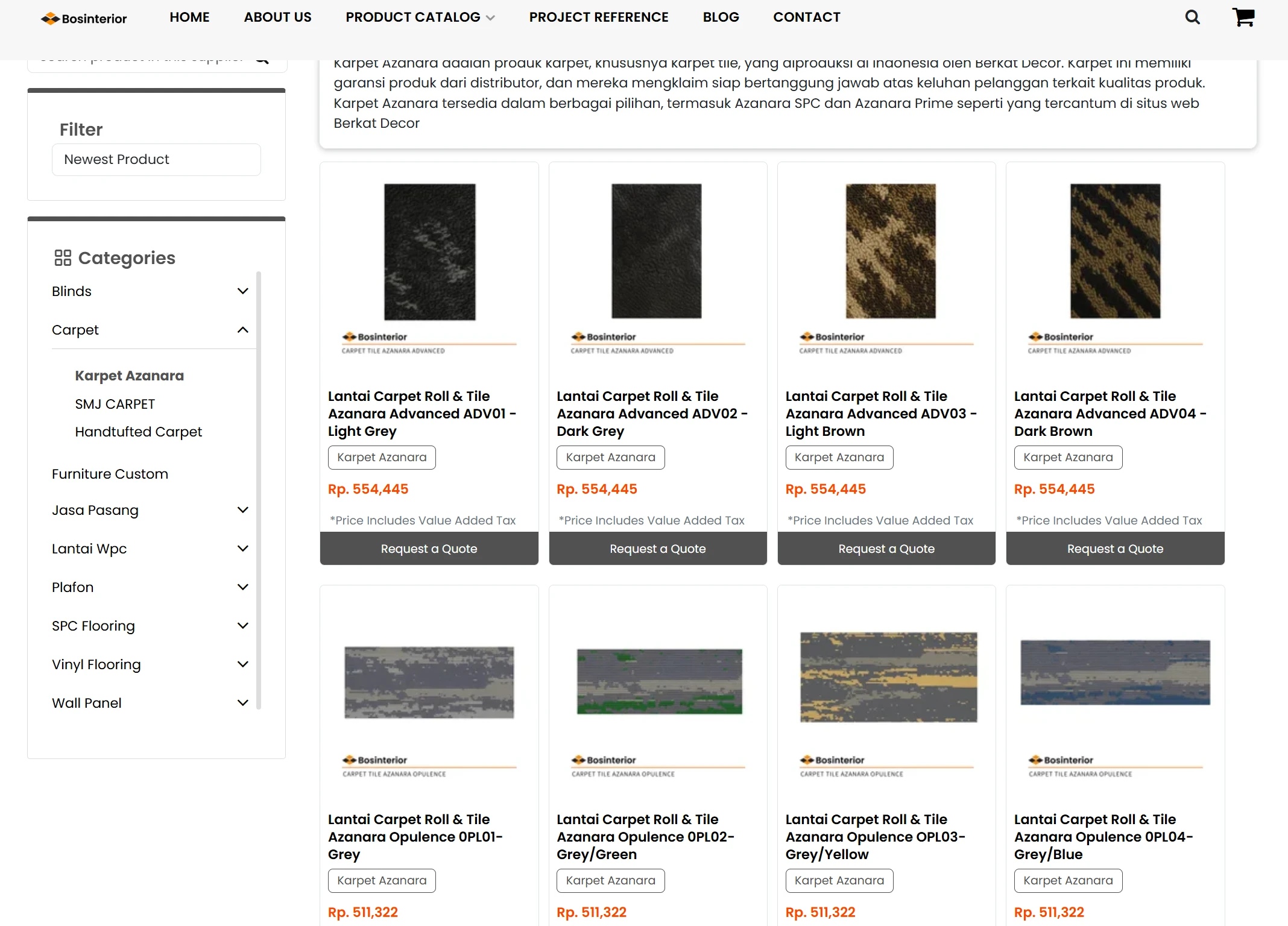Request a Quote for ADV04 Dark Brown
This screenshot has height=926, width=1288.
(1115, 549)
